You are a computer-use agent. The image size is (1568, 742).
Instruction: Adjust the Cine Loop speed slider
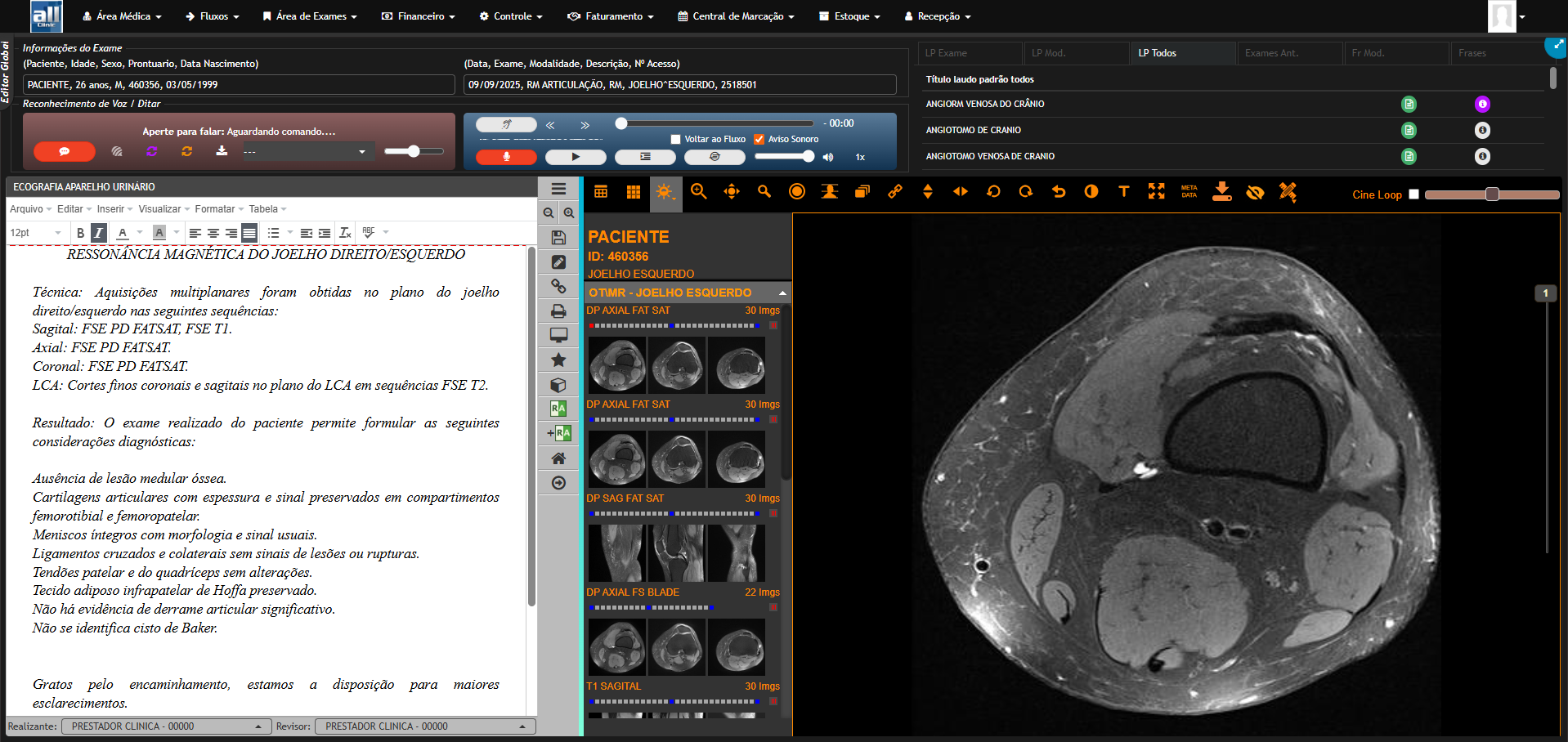[x=1491, y=195]
